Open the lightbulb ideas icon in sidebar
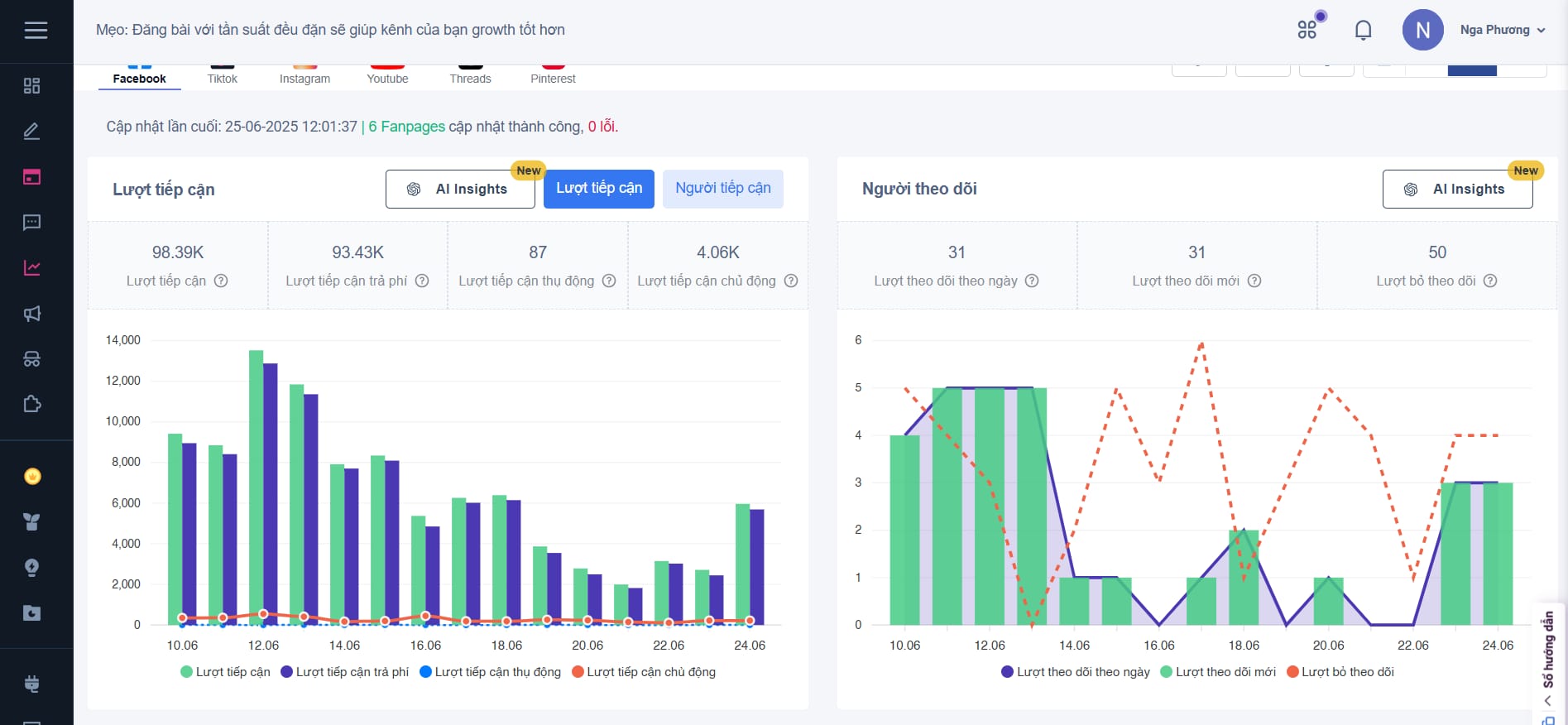This screenshot has width=1568, height=725. (32, 568)
